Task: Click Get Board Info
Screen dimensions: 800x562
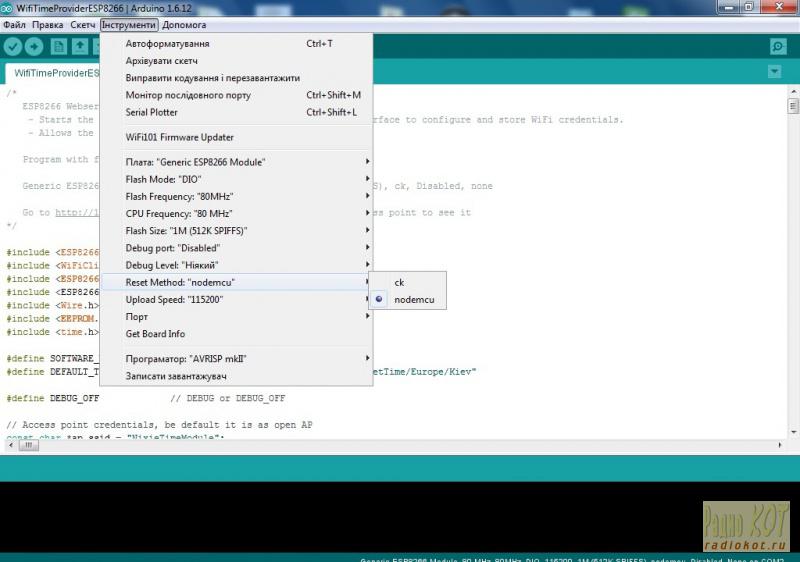Action: coord(155,334)
